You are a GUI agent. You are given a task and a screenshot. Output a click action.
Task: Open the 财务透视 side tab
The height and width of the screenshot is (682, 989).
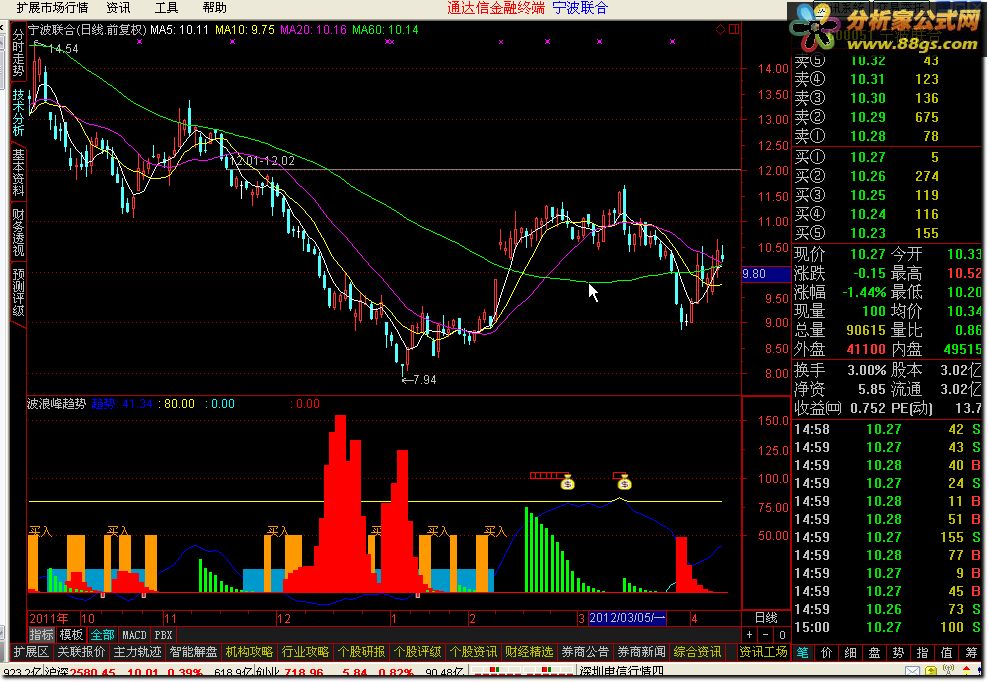tap(18, 232)
